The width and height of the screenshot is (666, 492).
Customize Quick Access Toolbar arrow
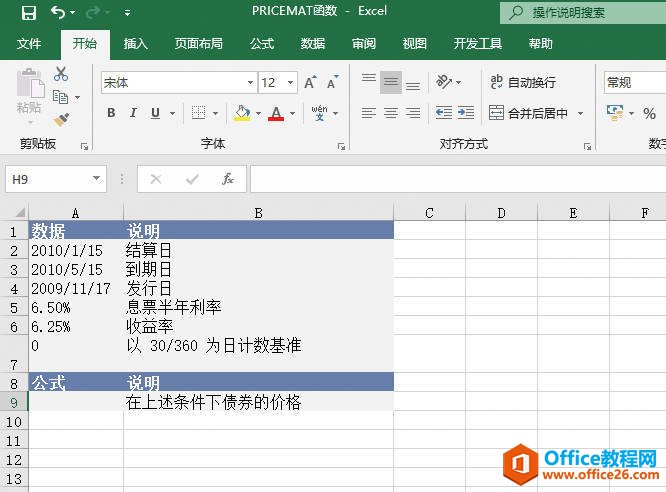127,13
